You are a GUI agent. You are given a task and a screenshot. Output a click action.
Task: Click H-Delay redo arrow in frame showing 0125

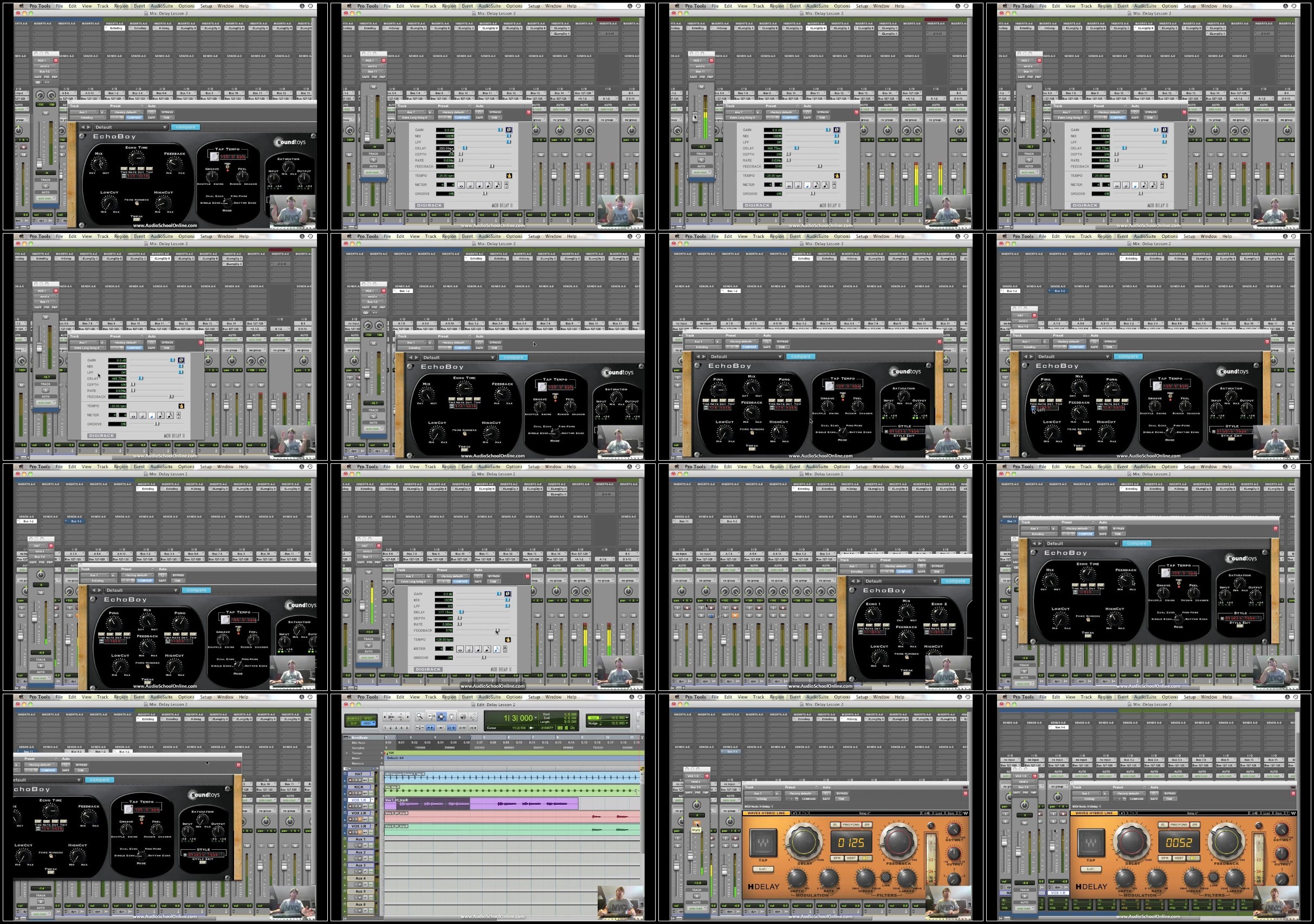coord(805,813)
